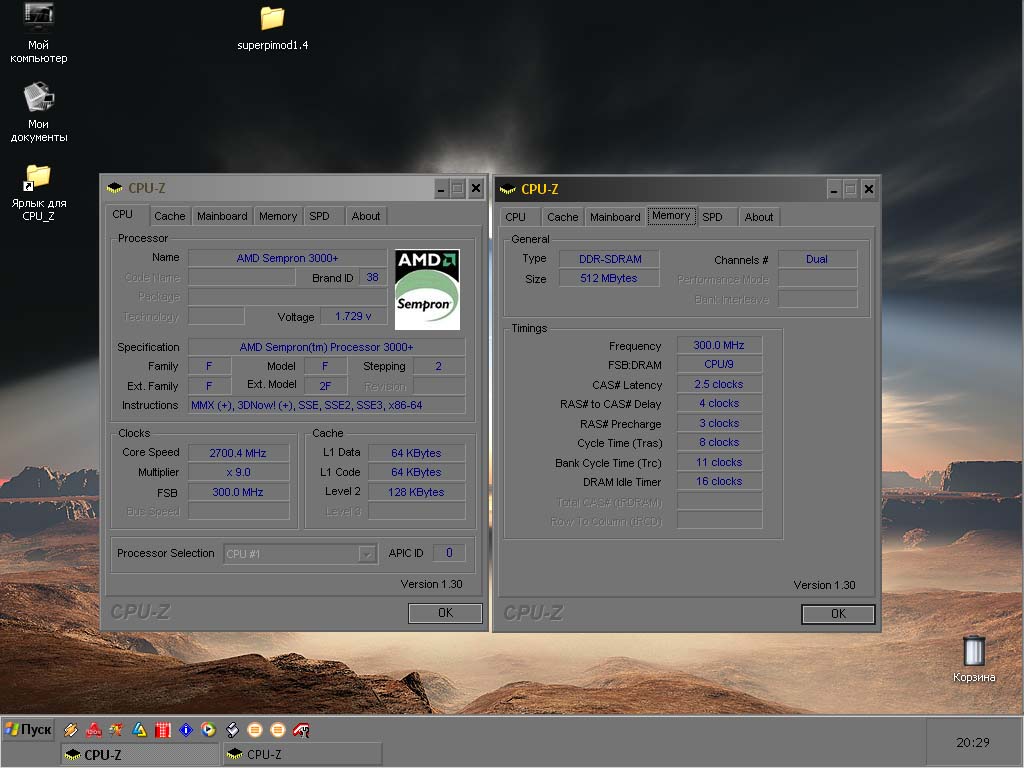Open the Processor Selection CPU #1 dropdown
Screen dimensions: 1024x768
(x=300, y=554)
